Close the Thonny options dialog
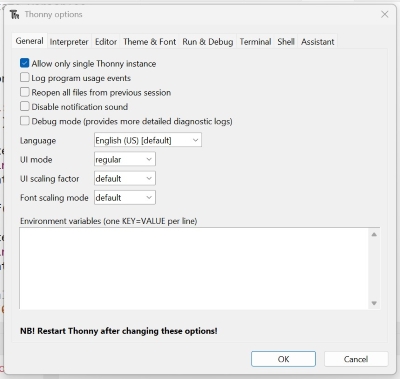The image size is (400, 379). point(385,14)
